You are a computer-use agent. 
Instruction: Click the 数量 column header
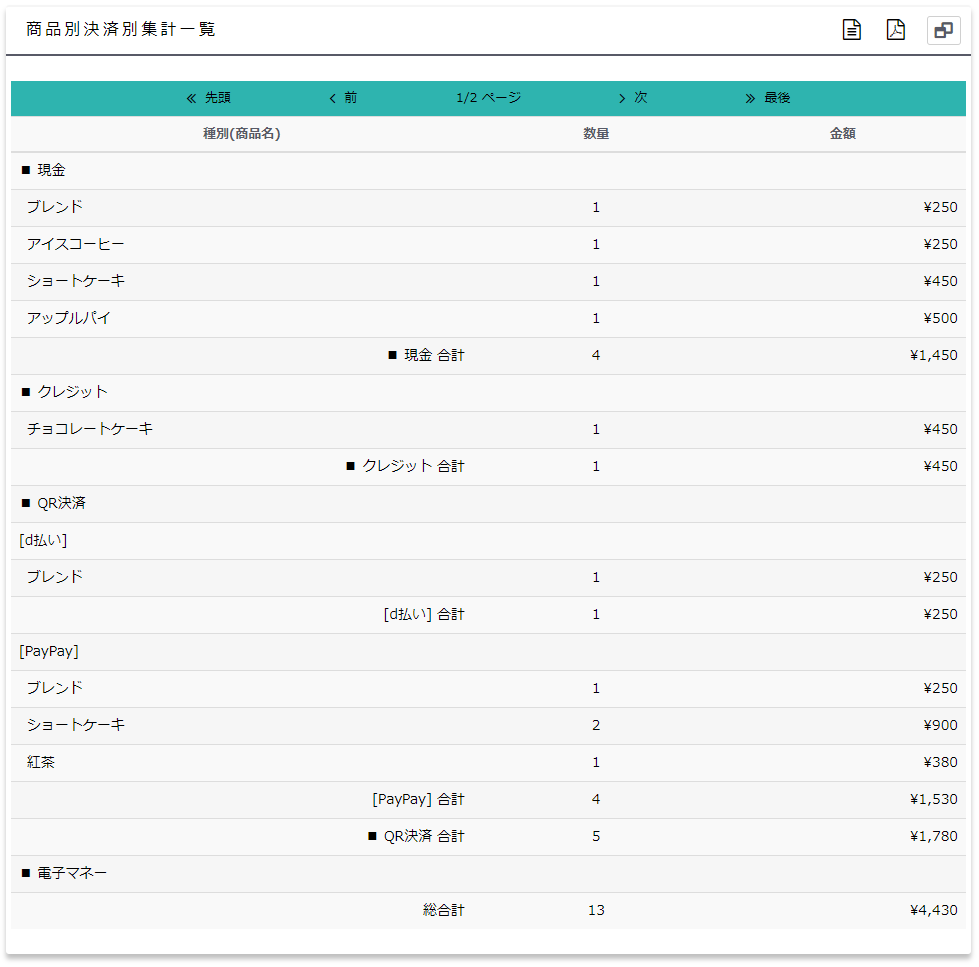(x=596, y=134)
